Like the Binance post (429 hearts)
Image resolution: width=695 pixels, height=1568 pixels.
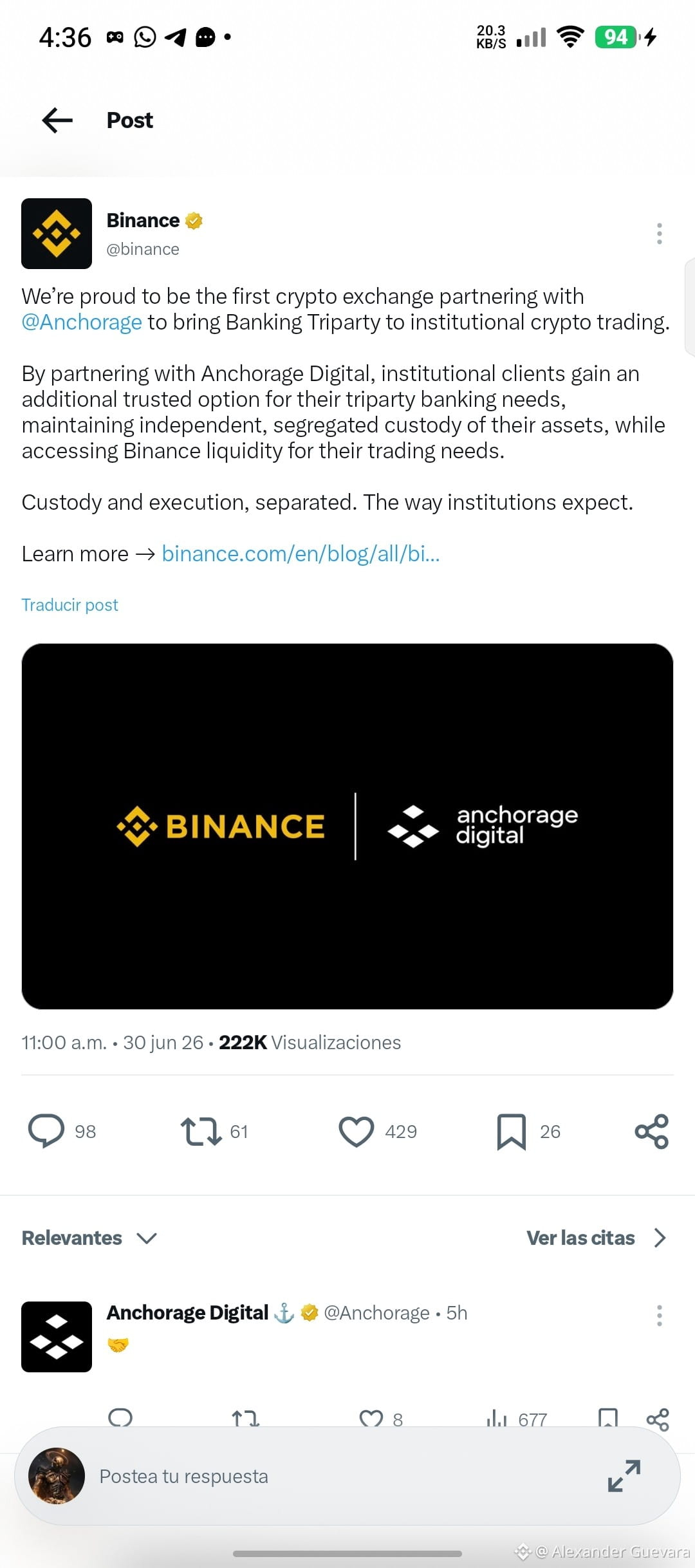pos(356,1131)
